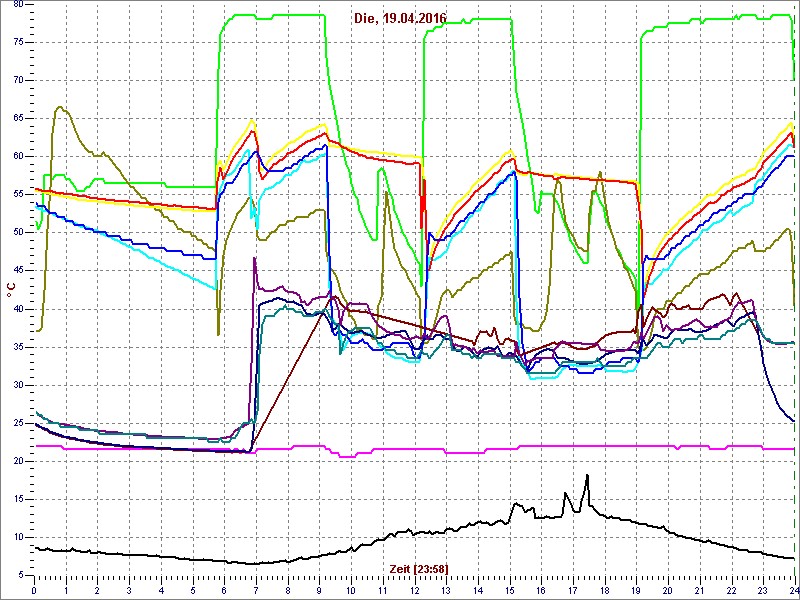800x600 pixels.
Task: Click the hour 6 tick label
Action: [224, 590]
